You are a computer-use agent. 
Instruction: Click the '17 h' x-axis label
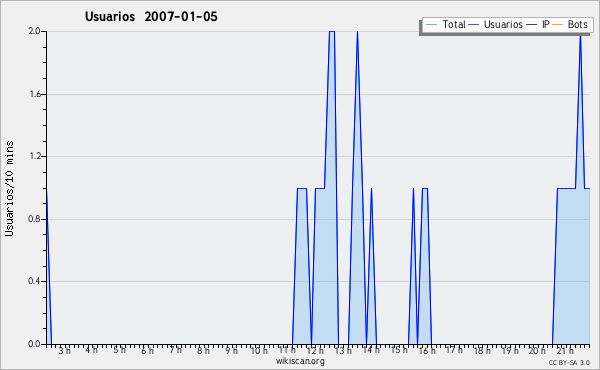tap(454, 350)
